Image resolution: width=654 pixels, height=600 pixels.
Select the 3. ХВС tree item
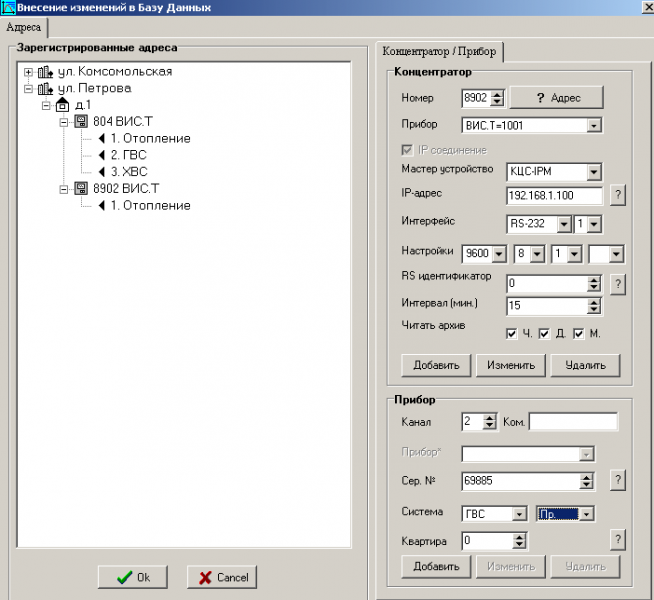(x=129, y=172)
